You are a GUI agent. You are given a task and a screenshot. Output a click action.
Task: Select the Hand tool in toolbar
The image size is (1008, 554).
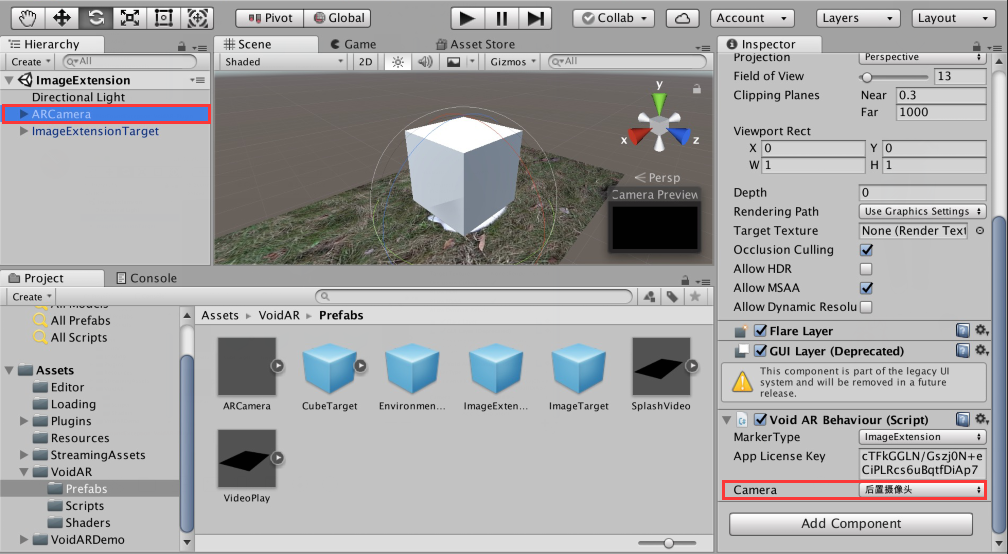[27, 18]
